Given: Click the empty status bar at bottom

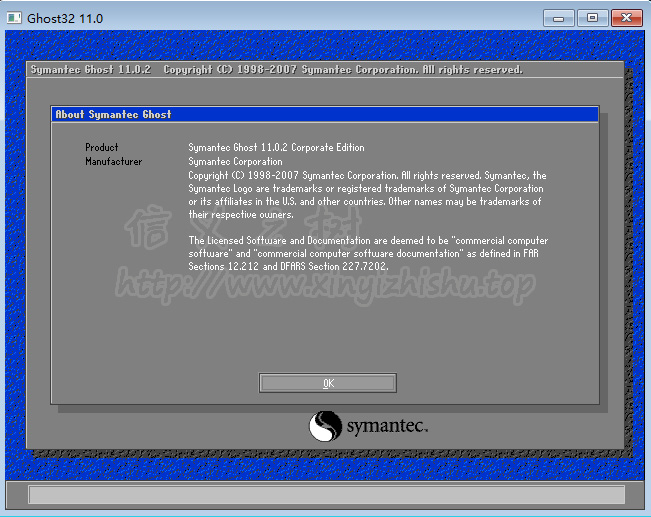Looking at the screenshot, I should 326,494.
